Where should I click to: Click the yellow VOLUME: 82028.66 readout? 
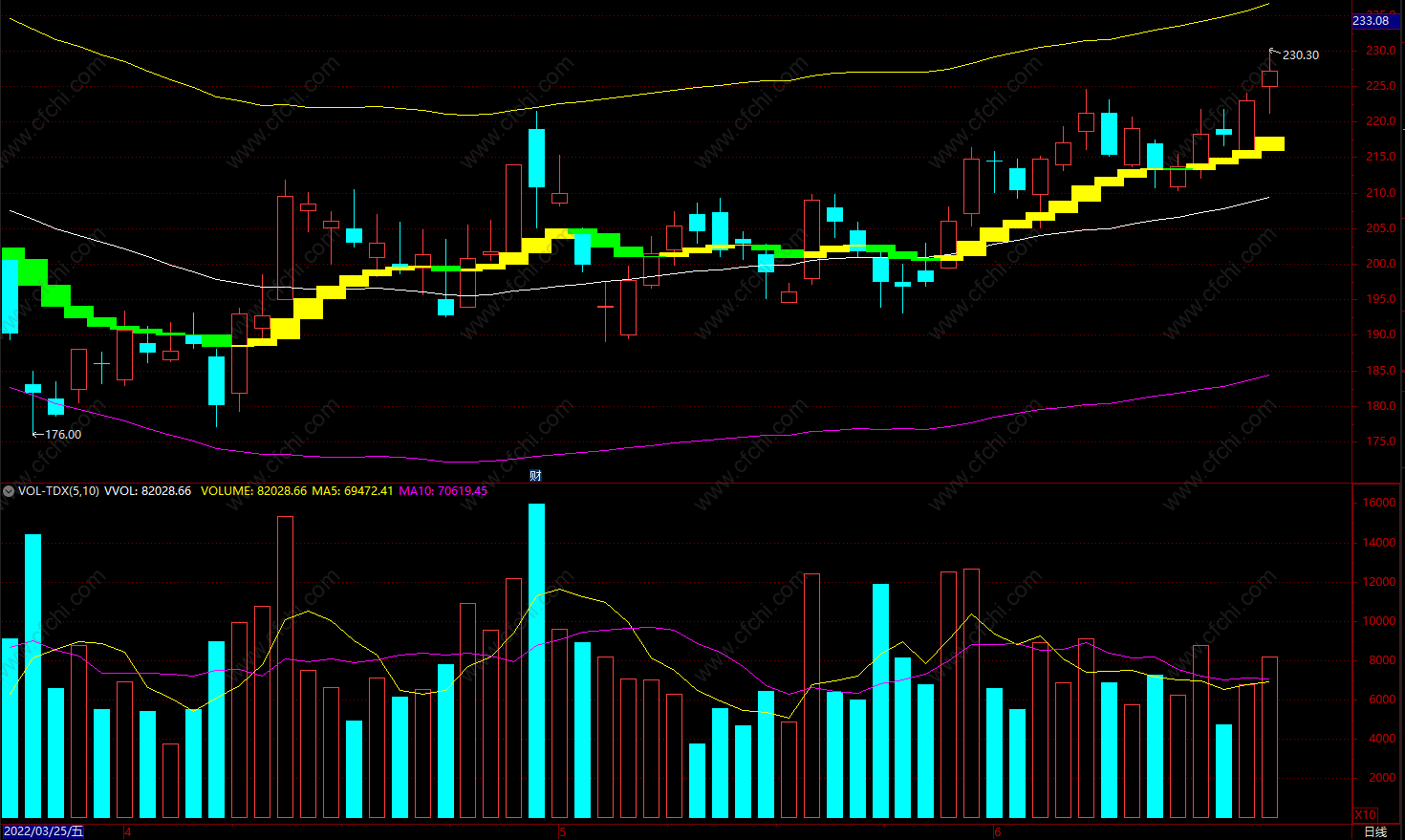coord(253,491)
